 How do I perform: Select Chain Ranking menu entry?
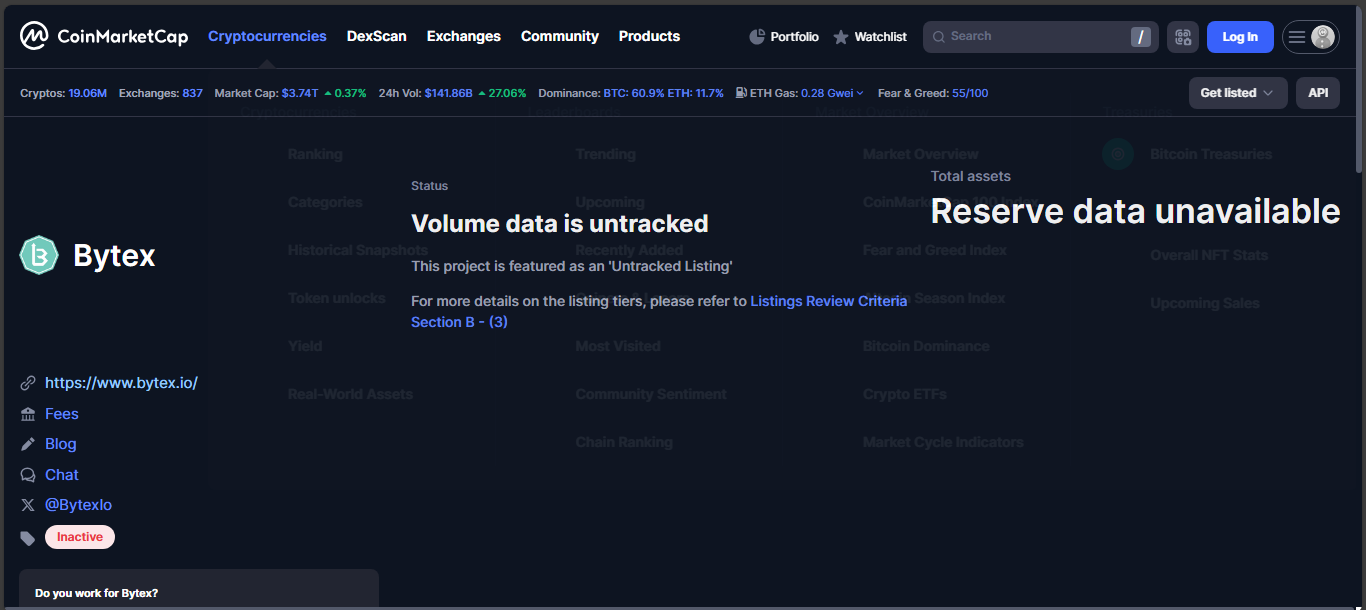click(624, 442)
